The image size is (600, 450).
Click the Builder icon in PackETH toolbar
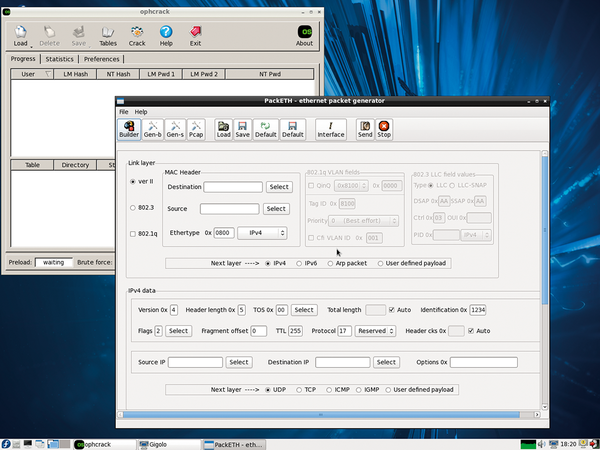129,128
